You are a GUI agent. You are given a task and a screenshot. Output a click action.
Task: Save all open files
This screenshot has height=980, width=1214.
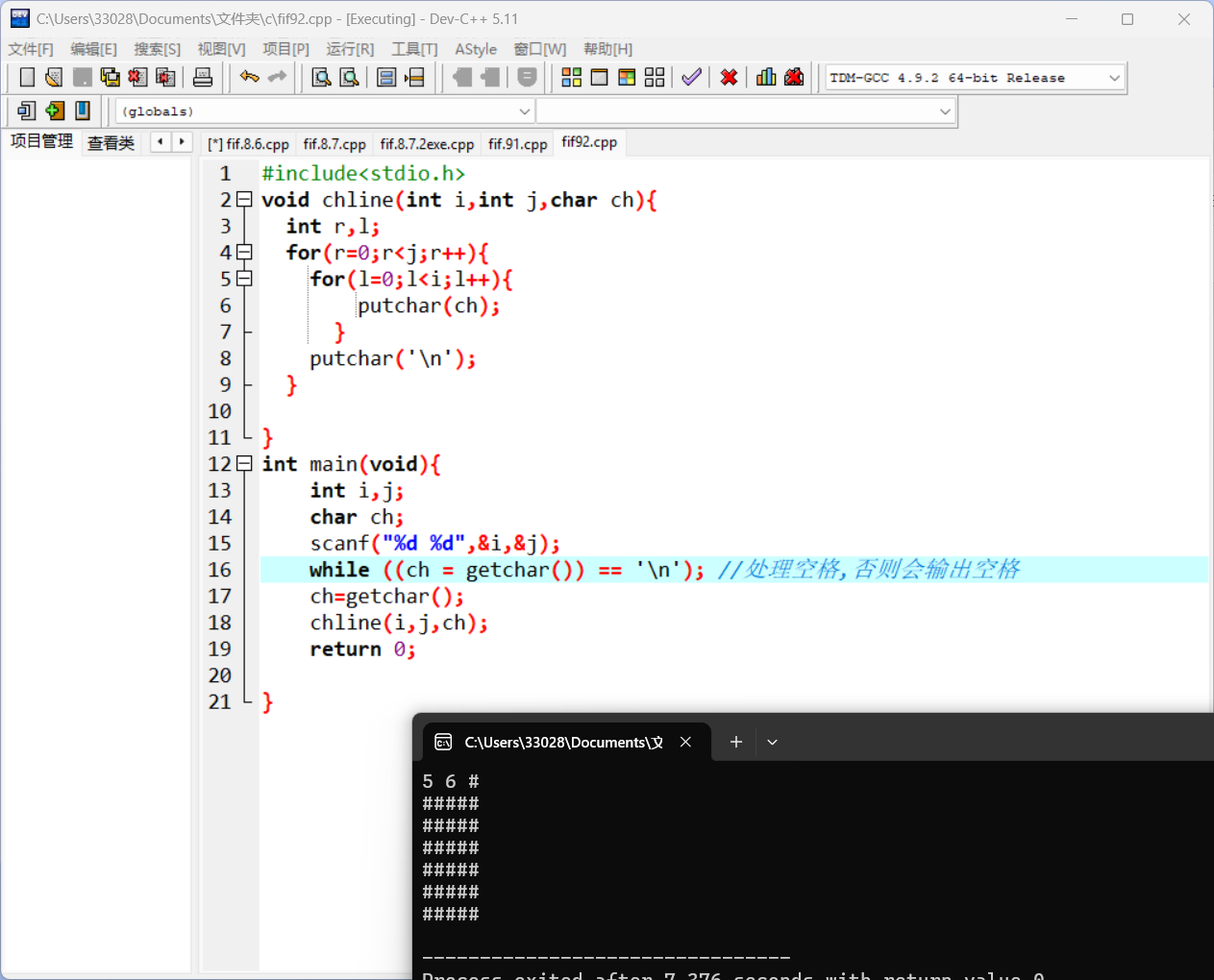(110, 78)
